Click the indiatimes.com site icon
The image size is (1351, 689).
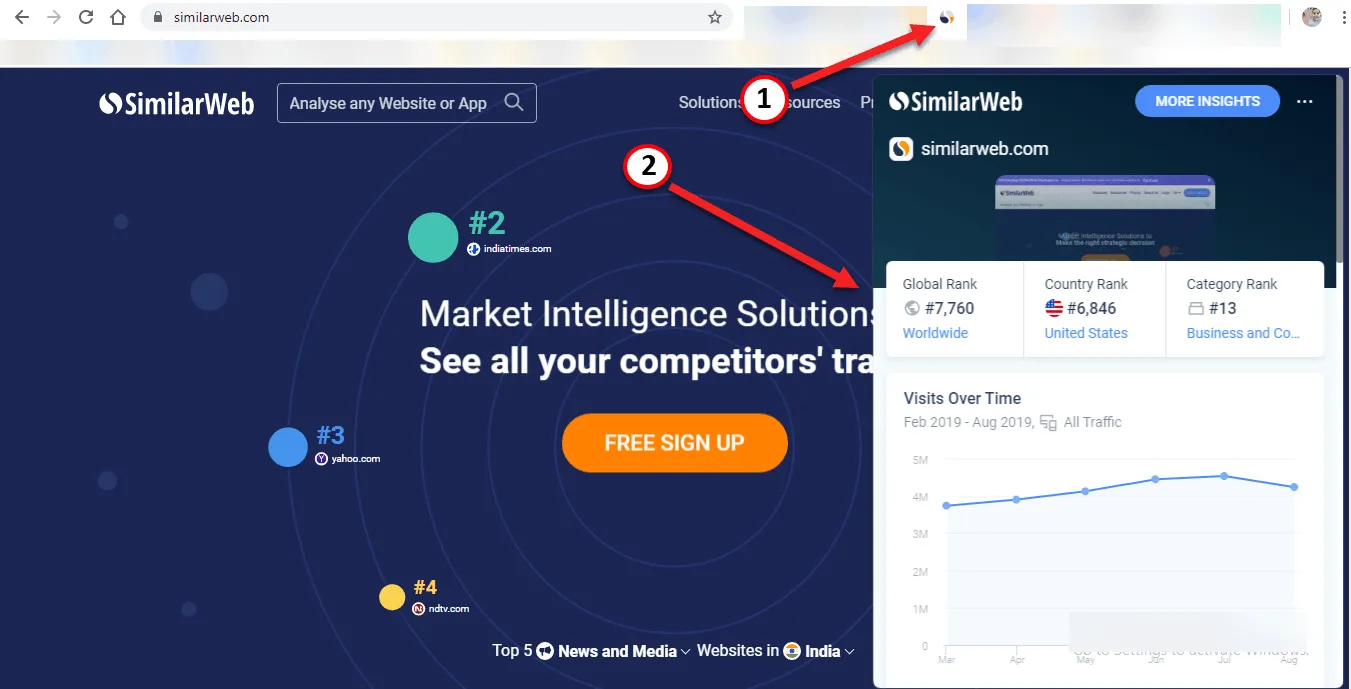pyautogui.click(x=474, y=249)
